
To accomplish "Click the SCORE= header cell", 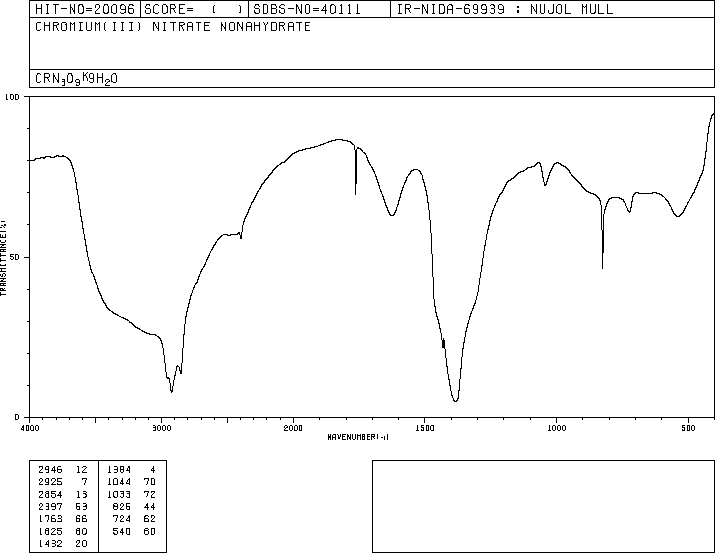I will [194, 9].
